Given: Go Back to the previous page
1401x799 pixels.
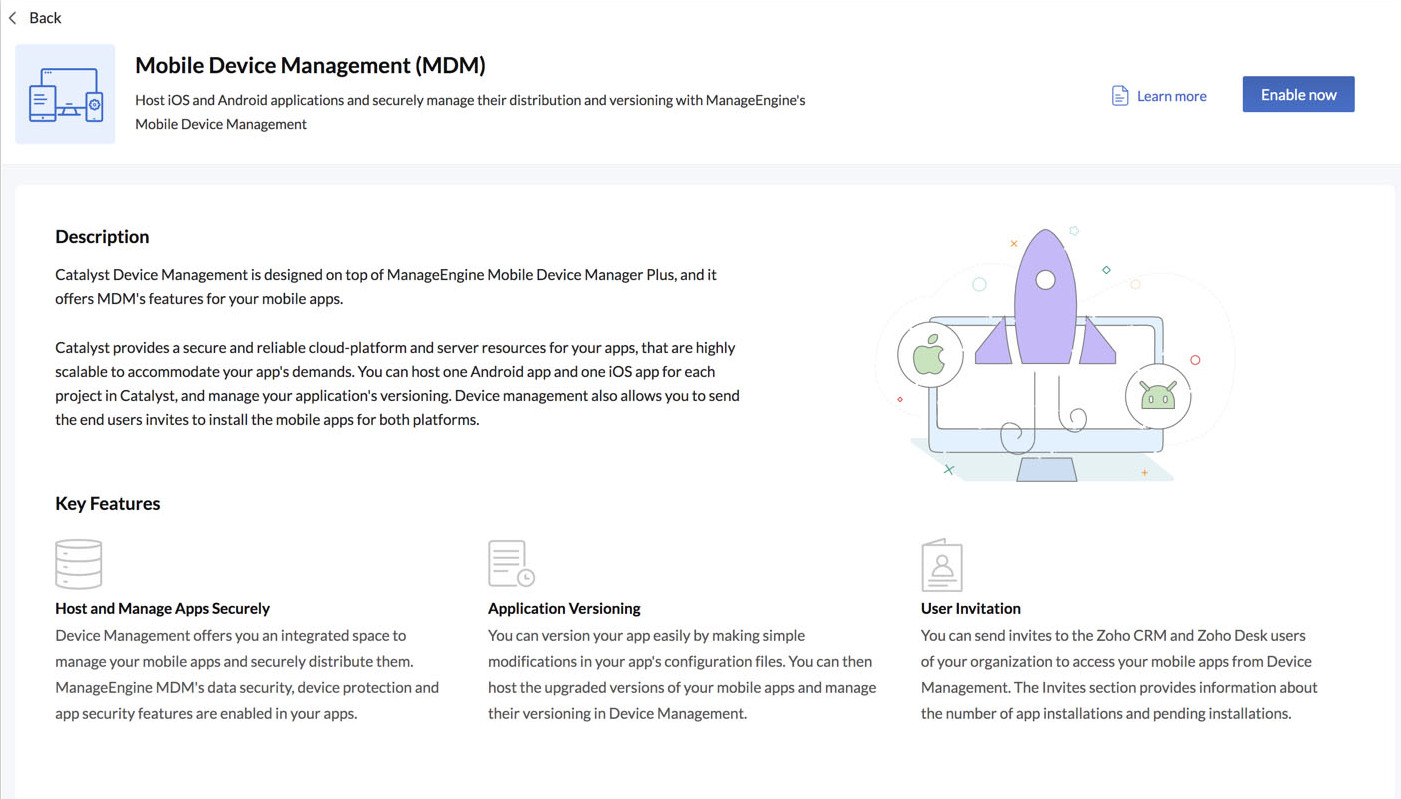Looking at the screenshot, I should pyautogui.click(x=45, y=18).
